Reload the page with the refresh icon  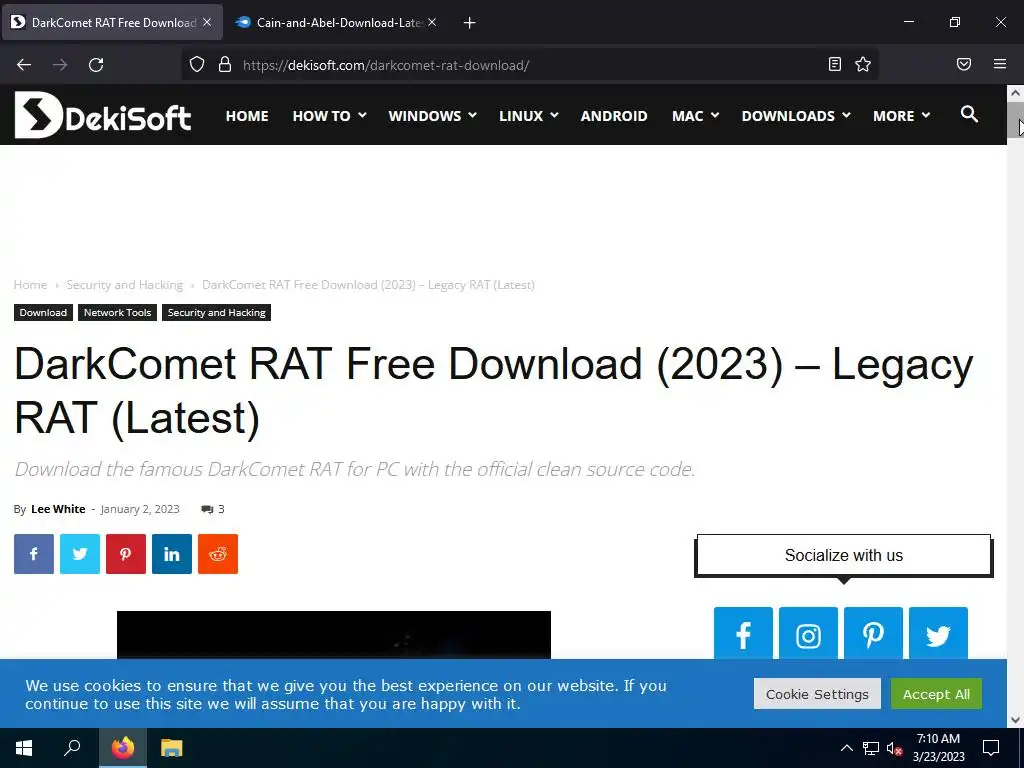click(96, 65)
